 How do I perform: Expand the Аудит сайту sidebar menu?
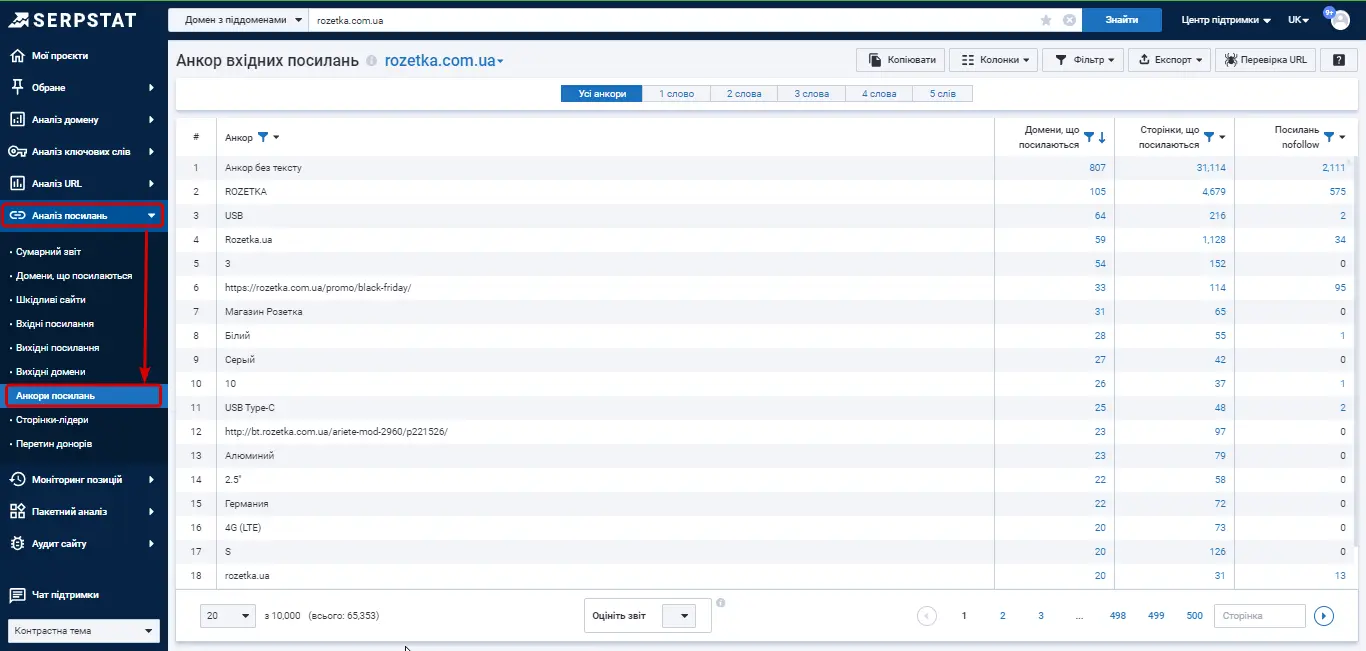[x=84, y=544]
